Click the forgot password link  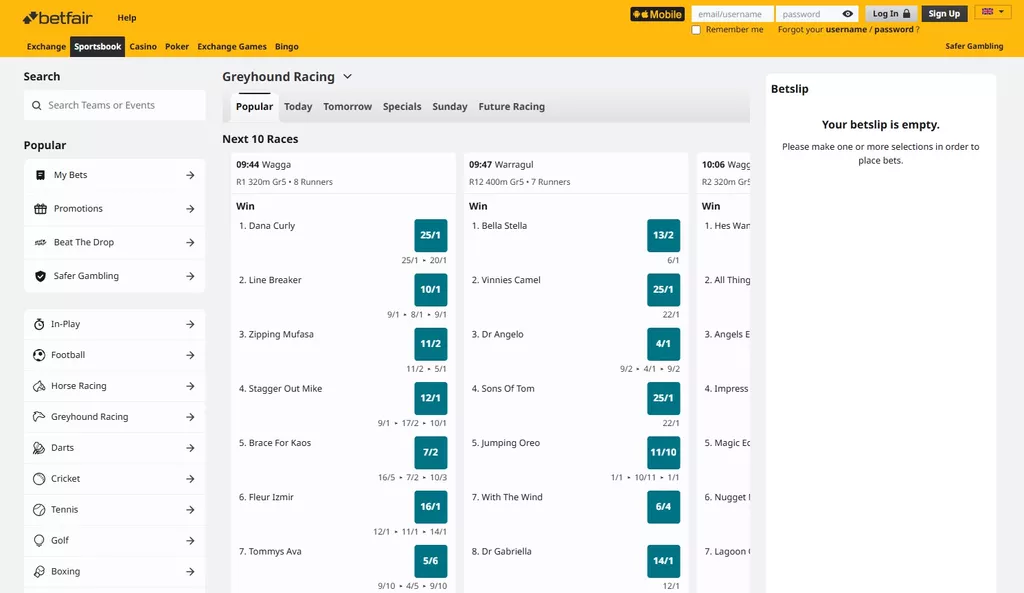893,29
